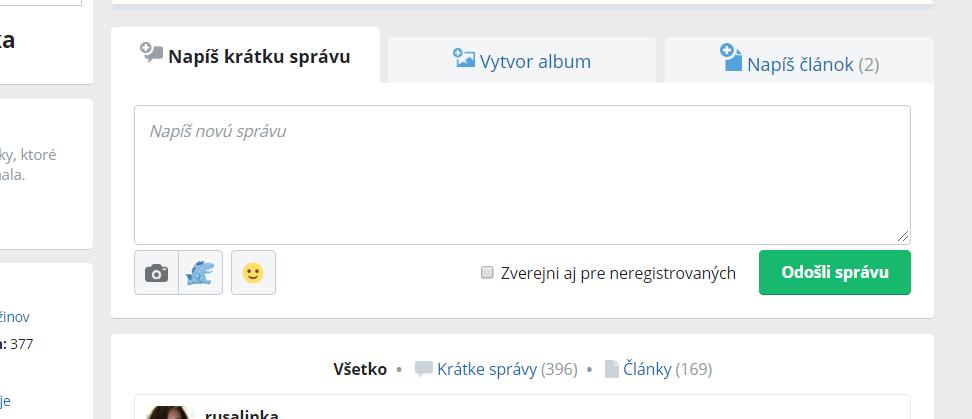Open rusalinka's profile avatar
This screenshot has height=419, width=972.
point(168,412)
